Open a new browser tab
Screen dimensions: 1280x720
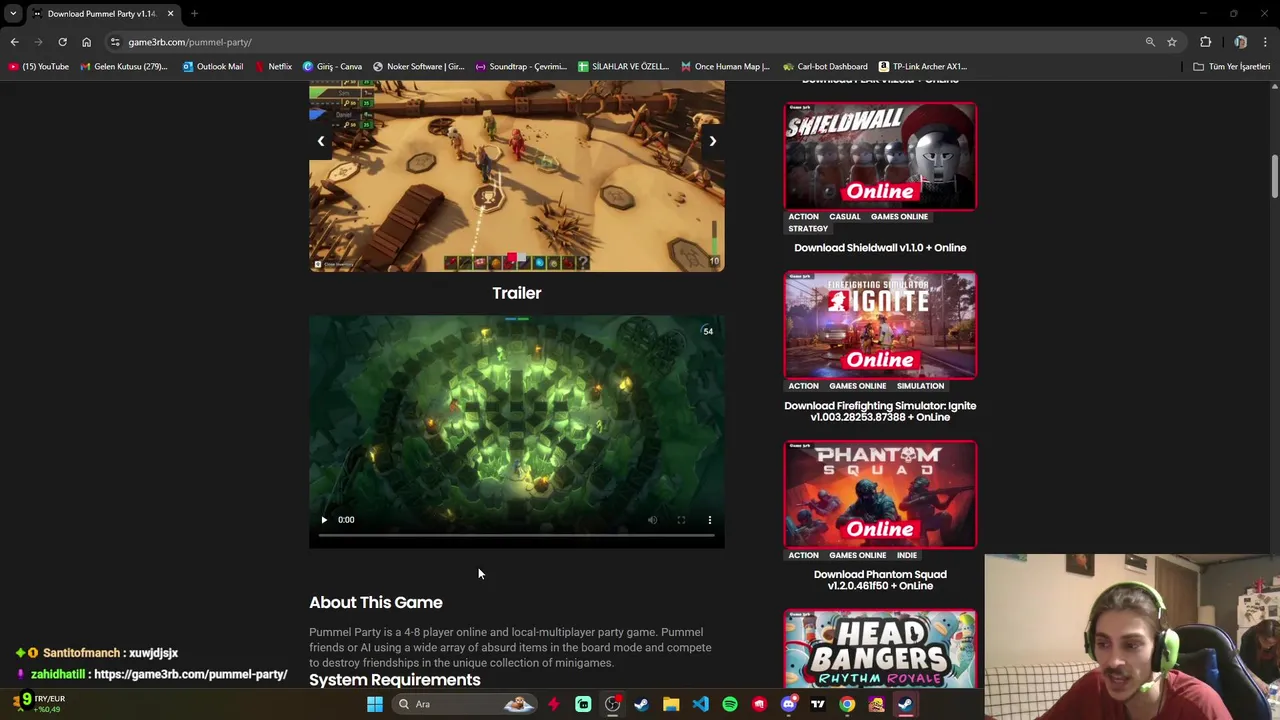(x=194, y=14)
